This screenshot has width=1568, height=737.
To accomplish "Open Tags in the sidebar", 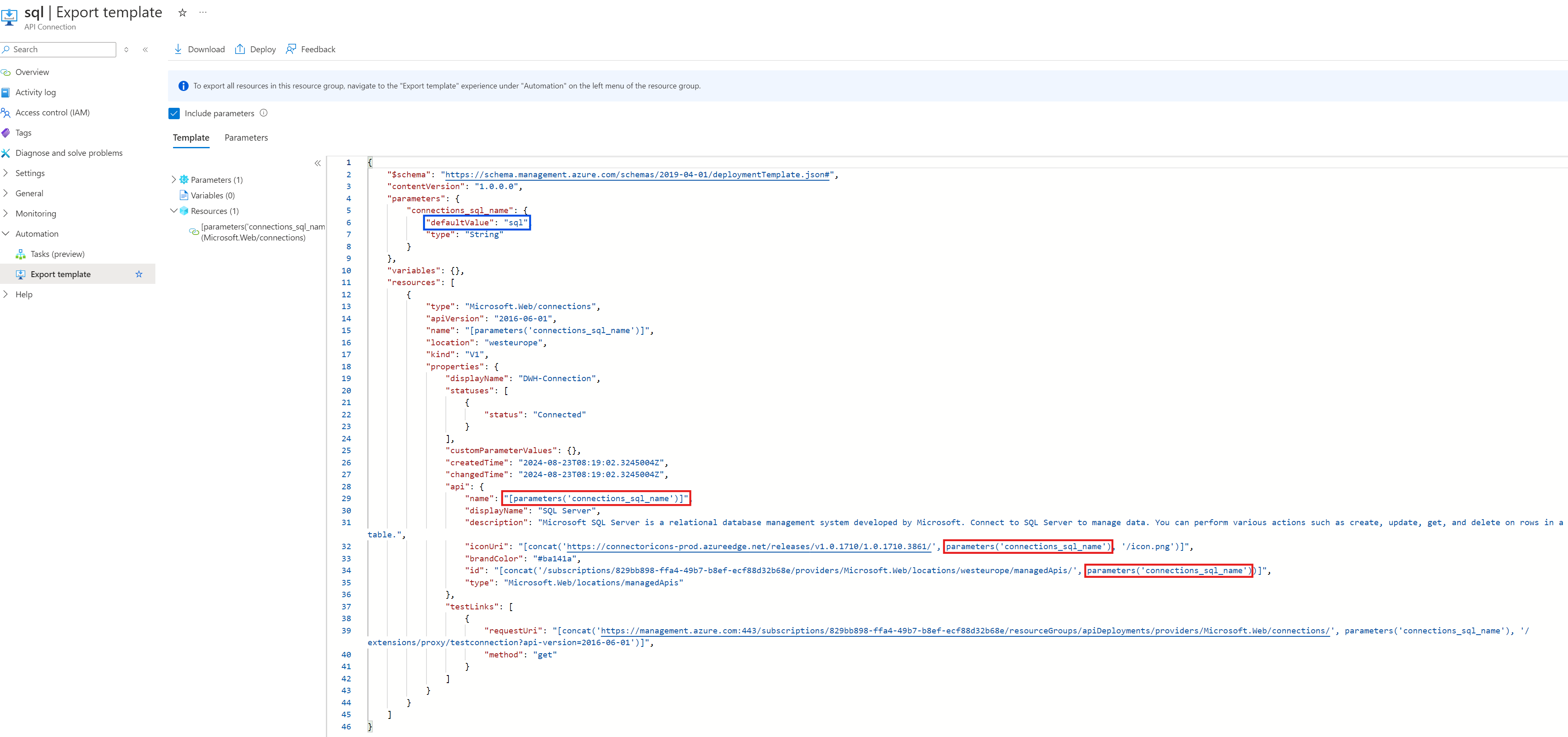I will [23, 133].
